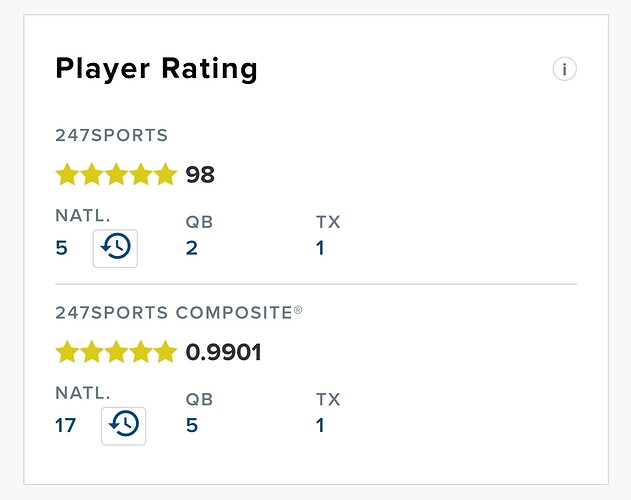Open Composite QB position rank 5
The width and height of the screenshot is (631, 500).
[192, 425]
